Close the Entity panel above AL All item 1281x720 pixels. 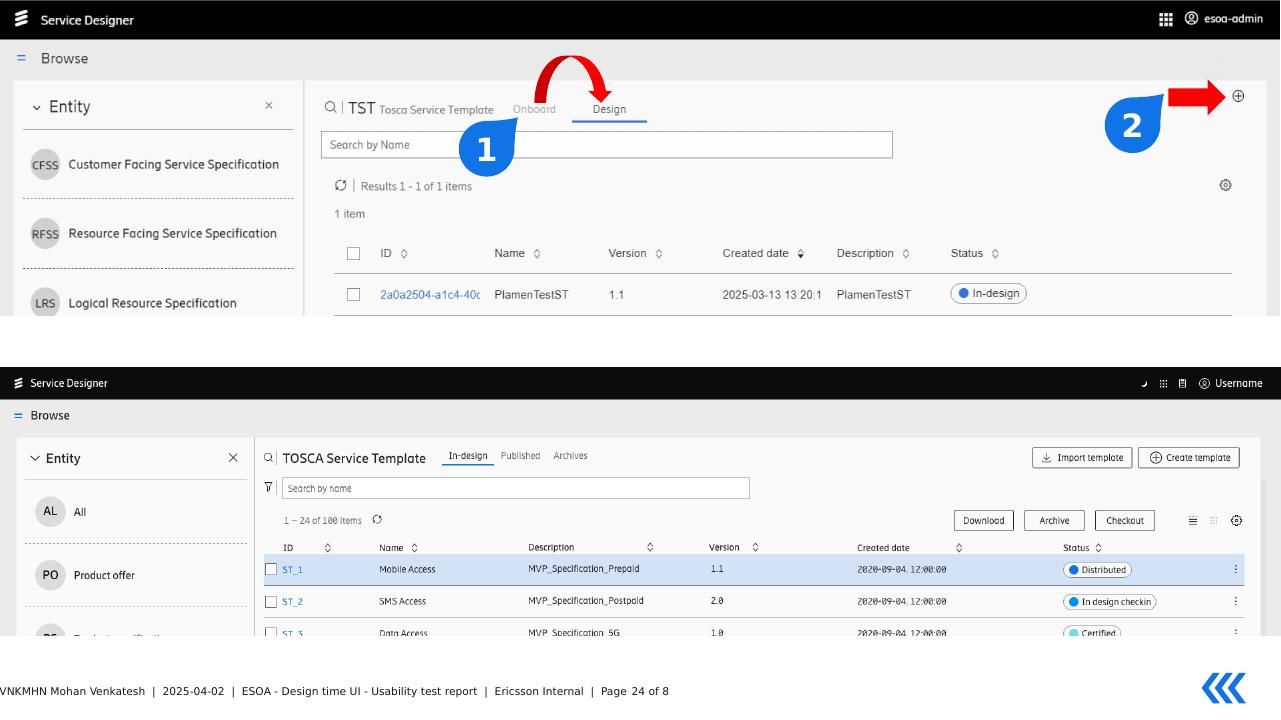click(233, 458)
